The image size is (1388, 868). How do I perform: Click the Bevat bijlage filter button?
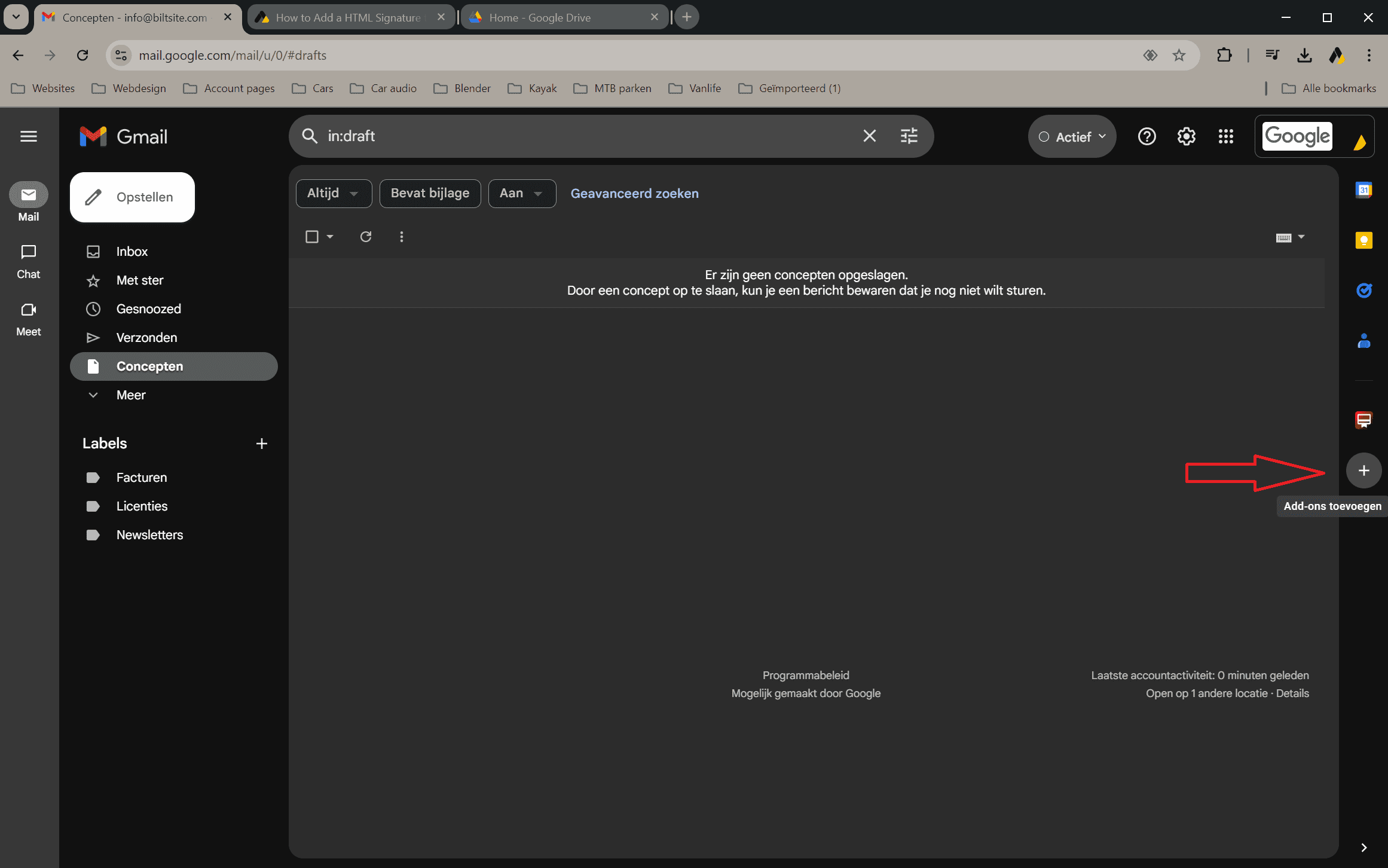(x=429, y=193)
